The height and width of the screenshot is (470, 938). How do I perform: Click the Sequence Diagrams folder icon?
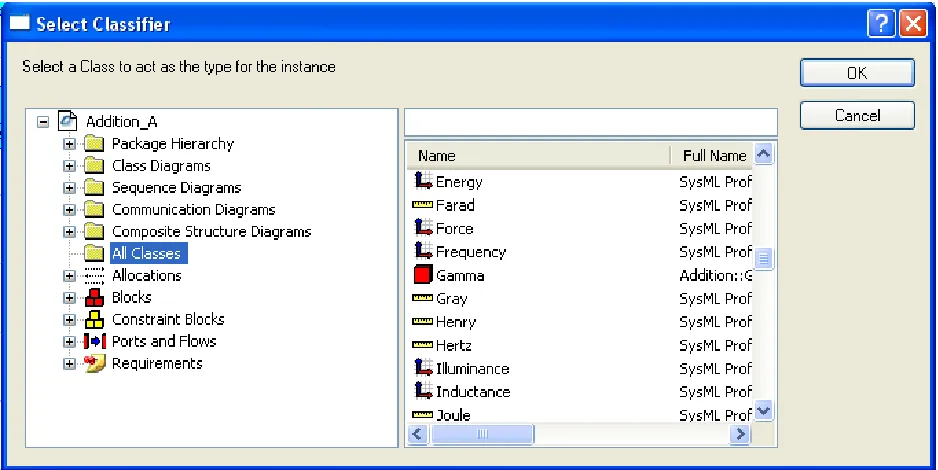94,188
